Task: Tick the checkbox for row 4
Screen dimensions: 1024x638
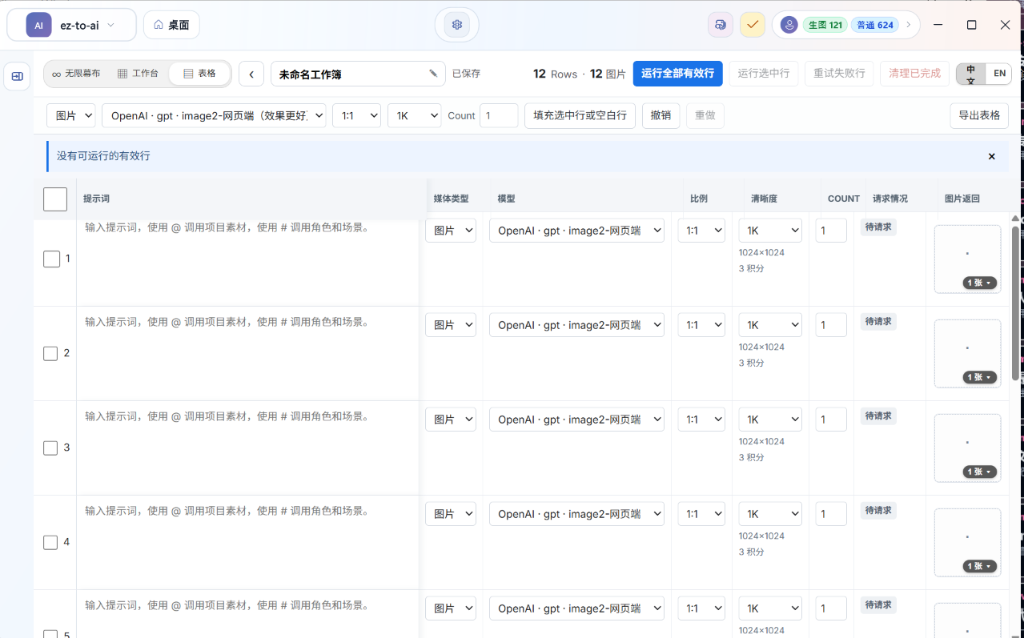Action: [51, 542]
